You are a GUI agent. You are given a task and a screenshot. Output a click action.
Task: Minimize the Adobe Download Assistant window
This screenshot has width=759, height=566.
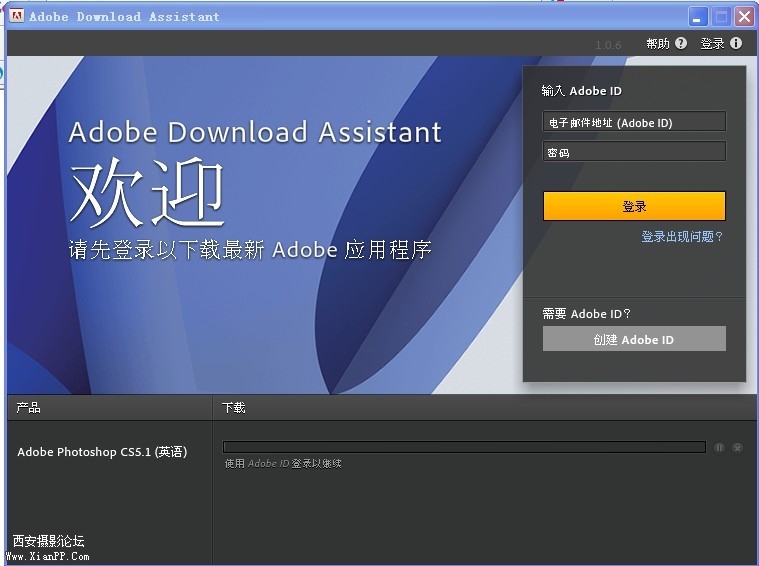tap(698, 17)
